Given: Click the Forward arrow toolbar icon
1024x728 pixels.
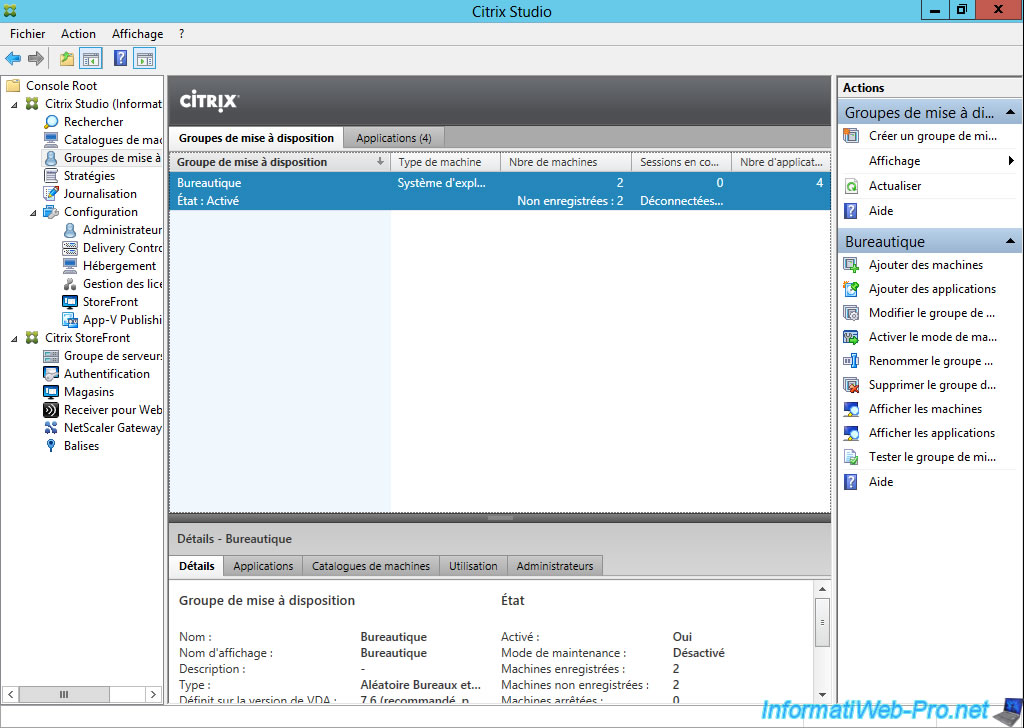Looking at the screenshot, I should point(36,59).
